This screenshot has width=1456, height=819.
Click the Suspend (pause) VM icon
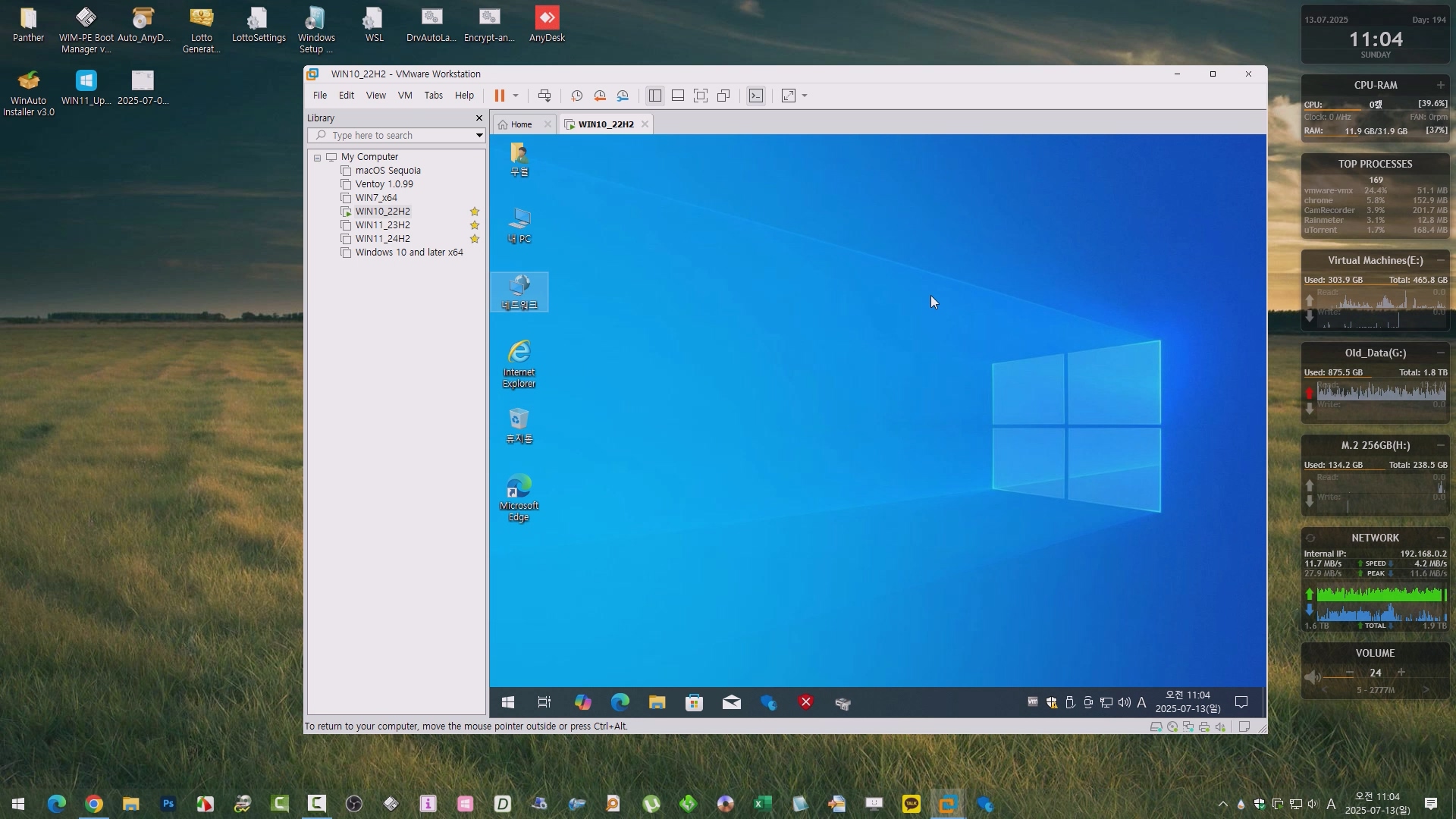(x=499, y=96)
